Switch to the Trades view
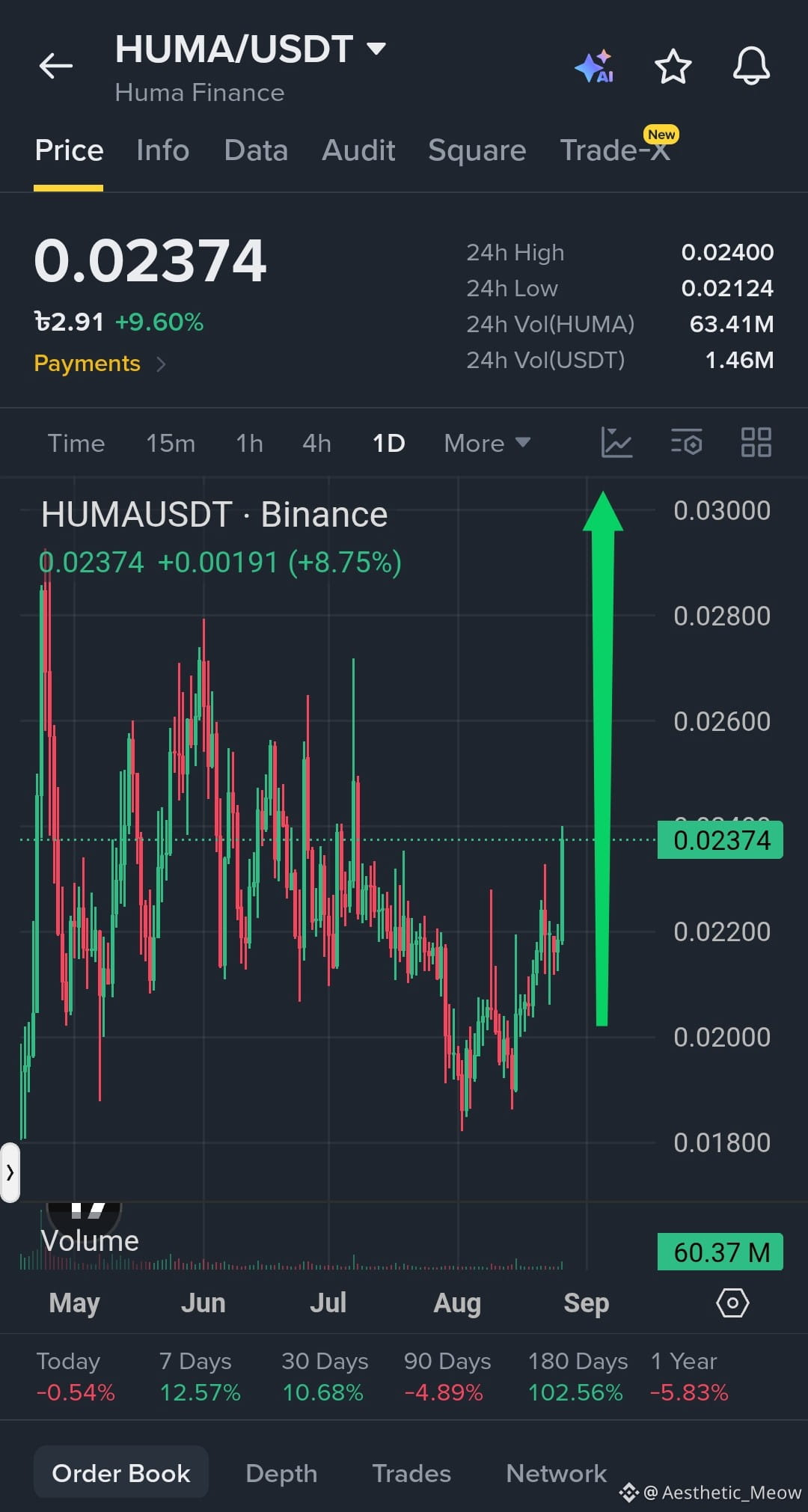808x1512 pixels. coord(411,1473)
